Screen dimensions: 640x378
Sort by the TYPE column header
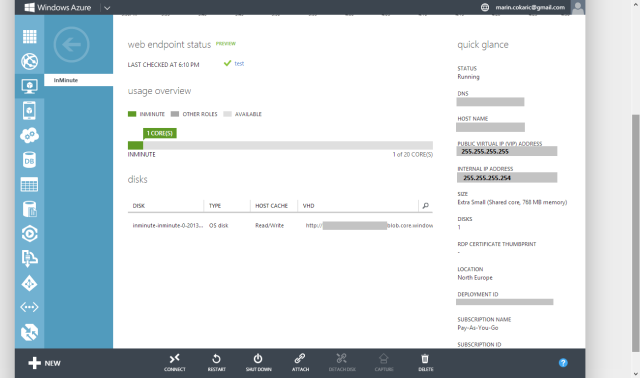point(215,206)
